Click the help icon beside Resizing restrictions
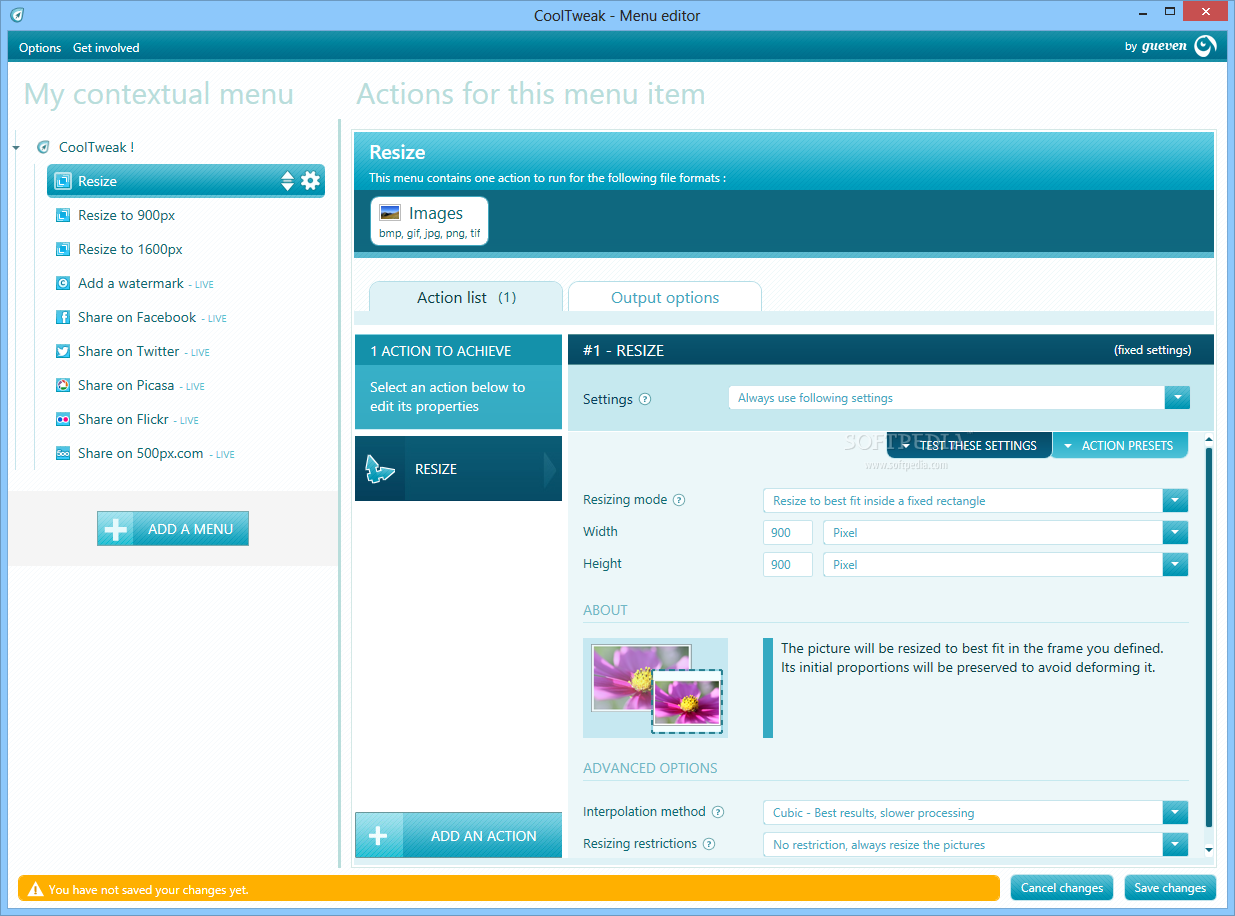 [709, 844]
